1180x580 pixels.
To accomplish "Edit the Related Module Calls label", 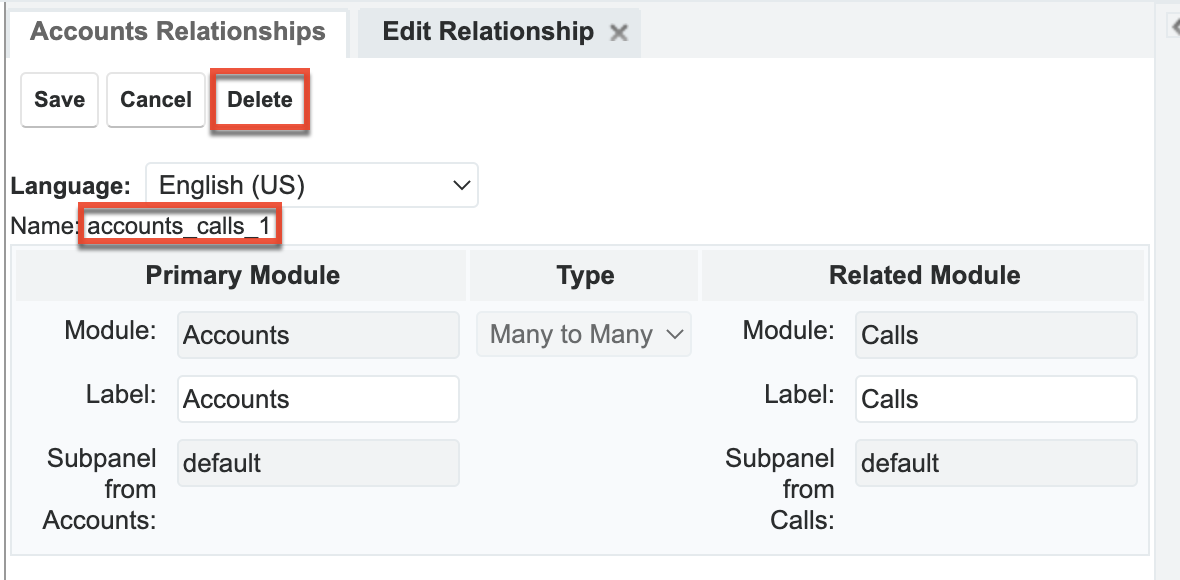I will coord(995,398).
